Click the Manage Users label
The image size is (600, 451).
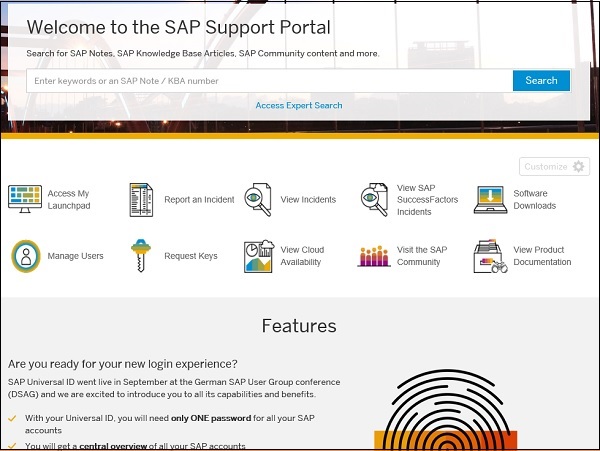pos(75,256)
